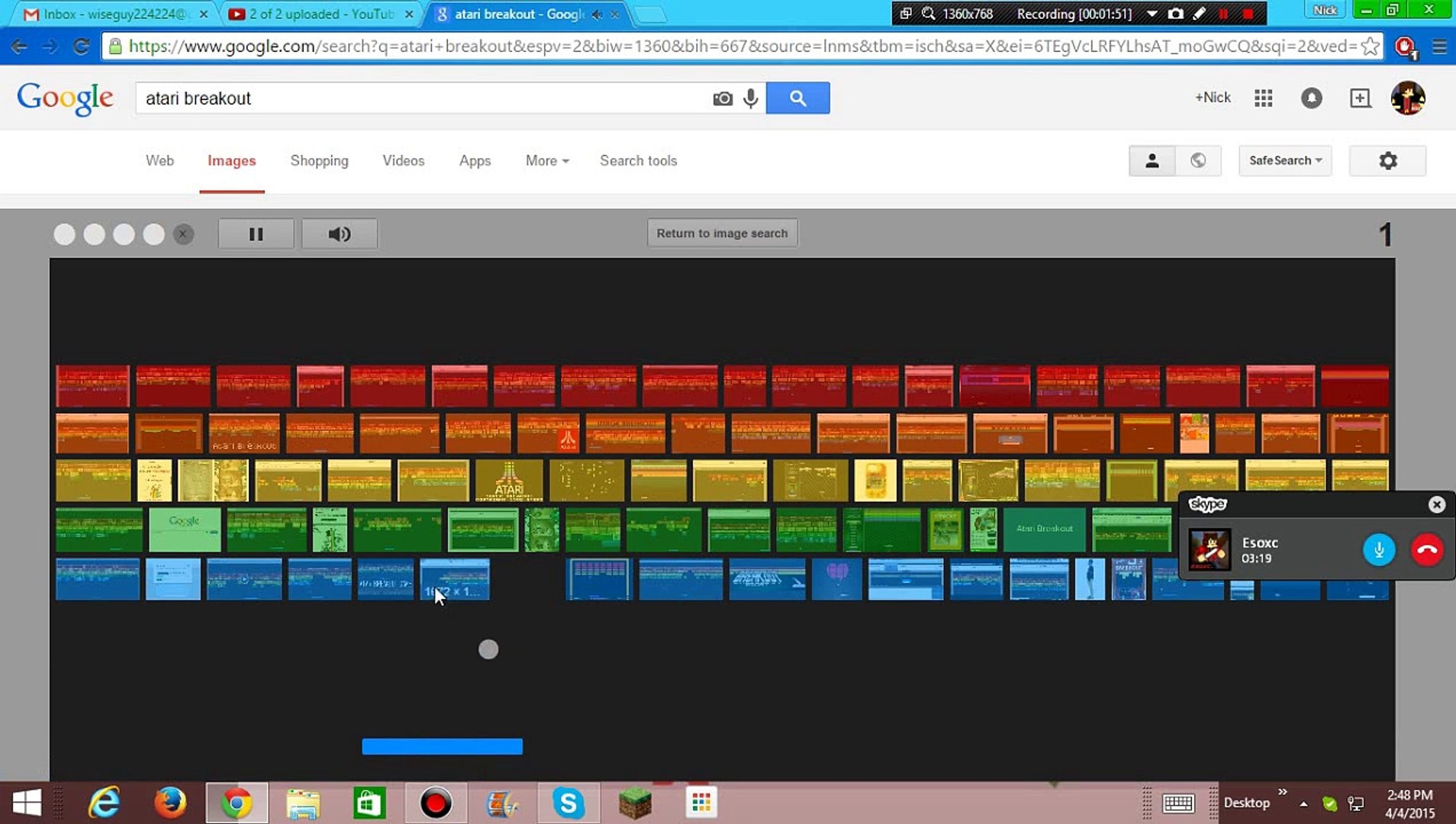Open Search tools
Screen dimensions: 1456x824
click(638, 160)
